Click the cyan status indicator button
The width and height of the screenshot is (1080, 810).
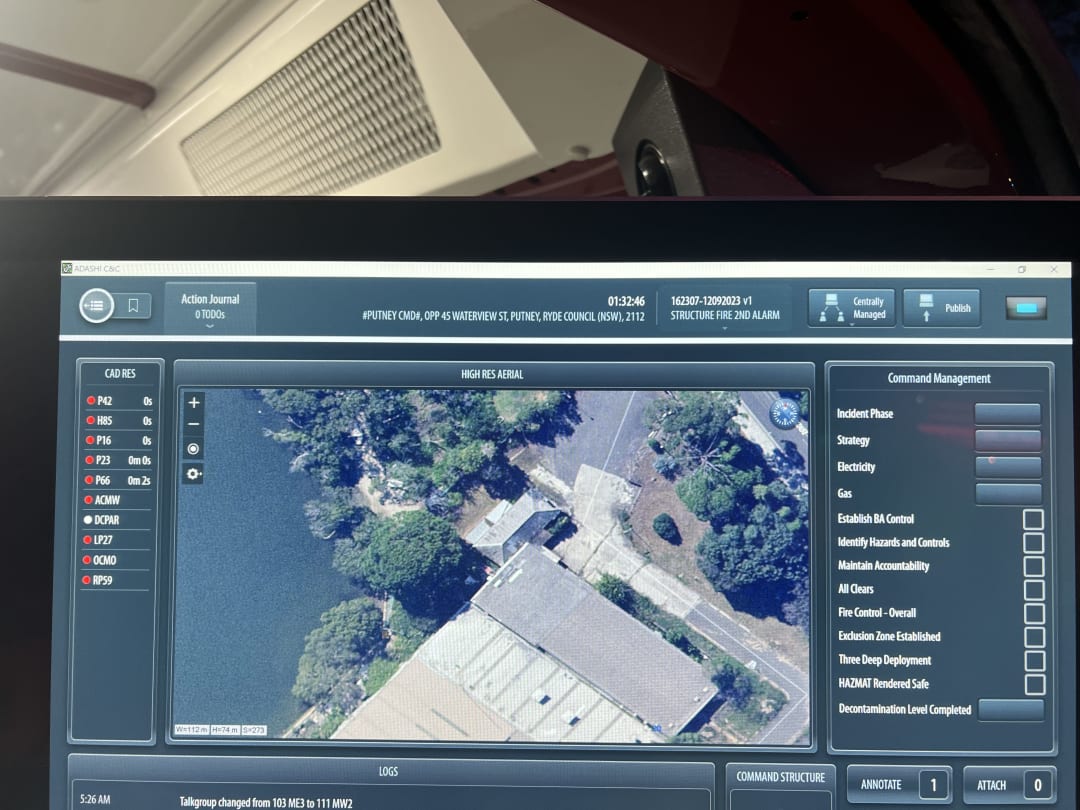[1026, 308]
